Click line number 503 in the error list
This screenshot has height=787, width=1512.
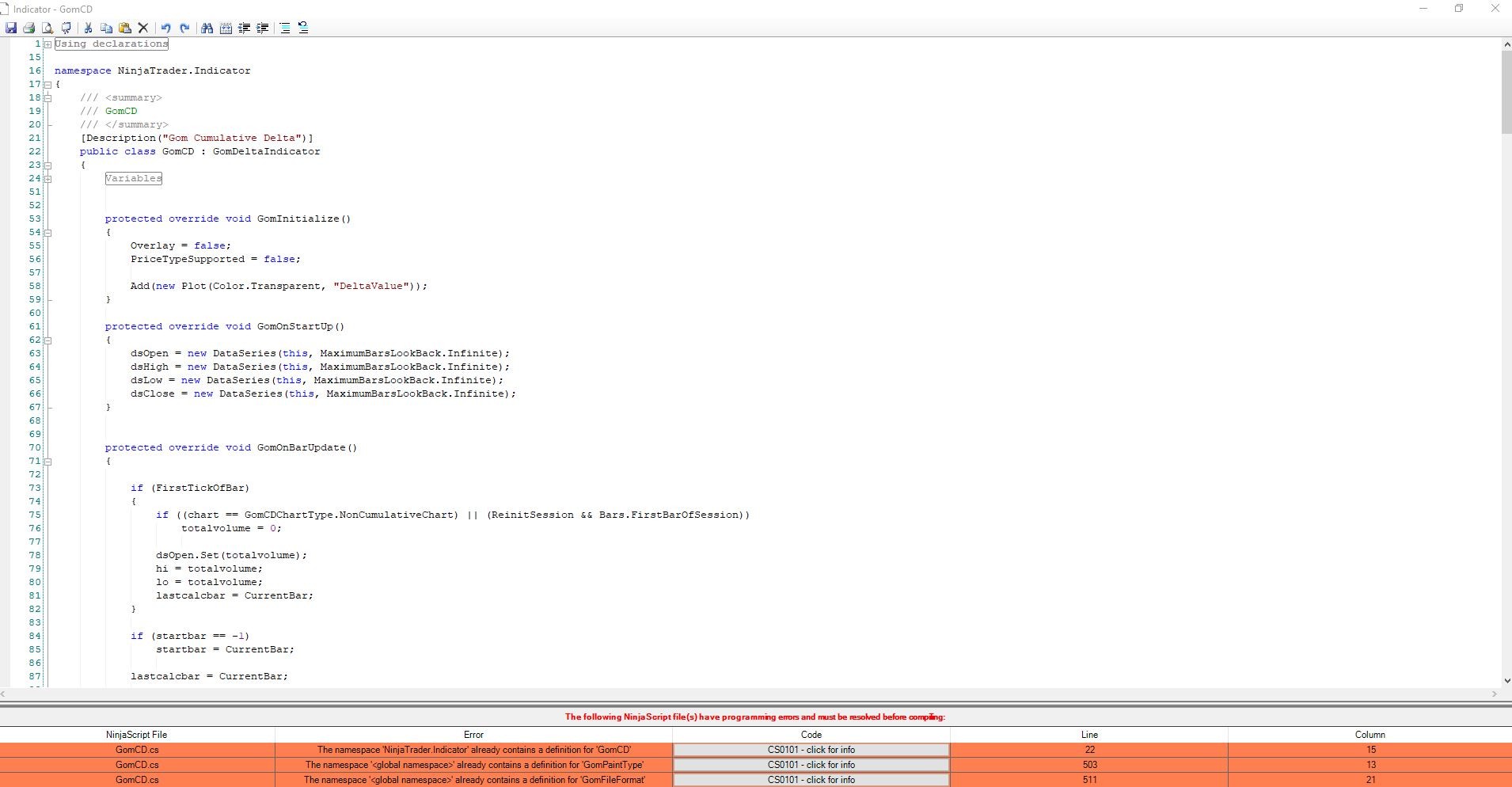tap(1090, 765)
